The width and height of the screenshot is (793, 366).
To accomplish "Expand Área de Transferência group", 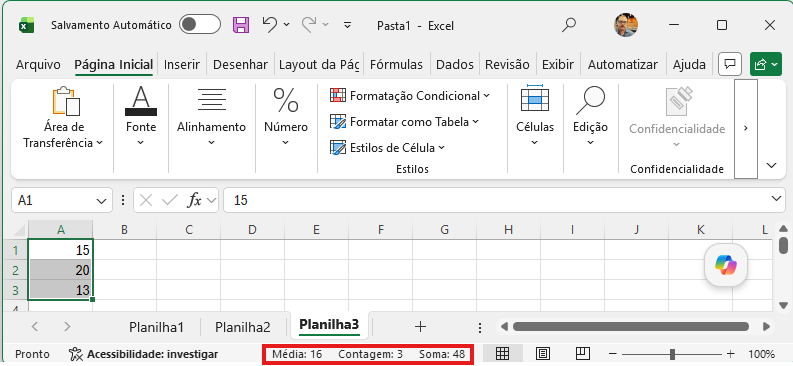I will (63, 118).
